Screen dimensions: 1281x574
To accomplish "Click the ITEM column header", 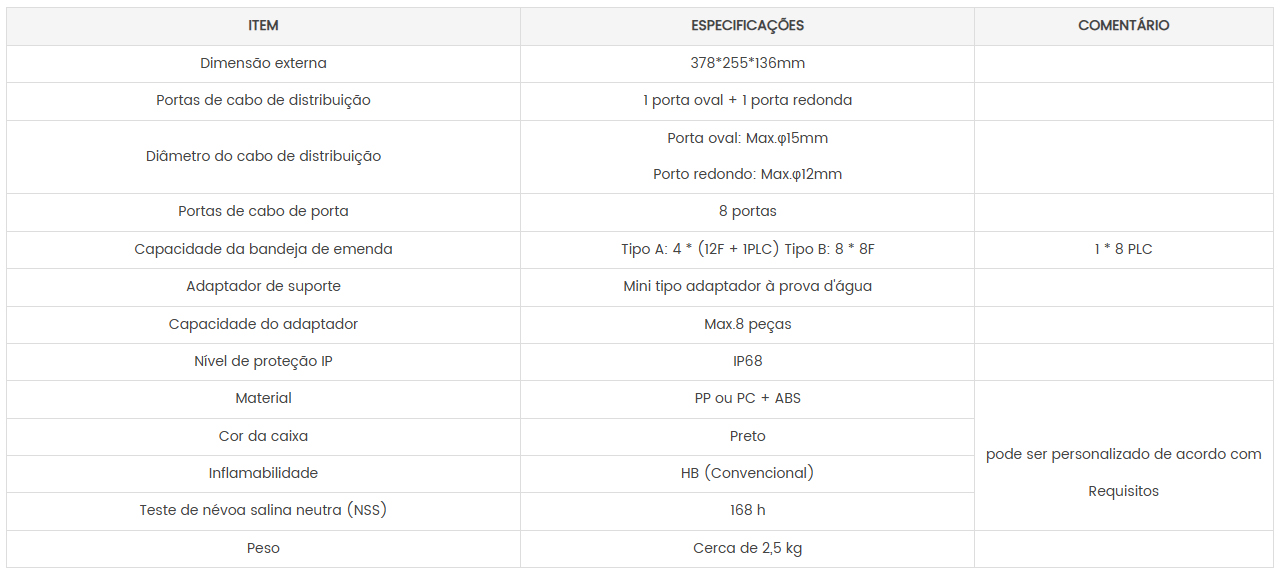I will coord(263,26).
